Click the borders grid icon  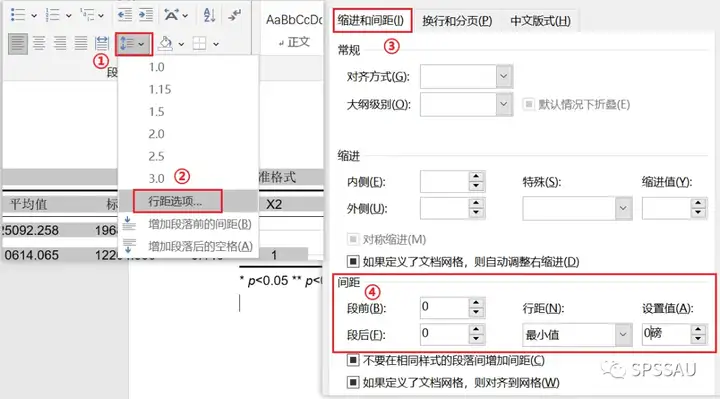point(199,43)
